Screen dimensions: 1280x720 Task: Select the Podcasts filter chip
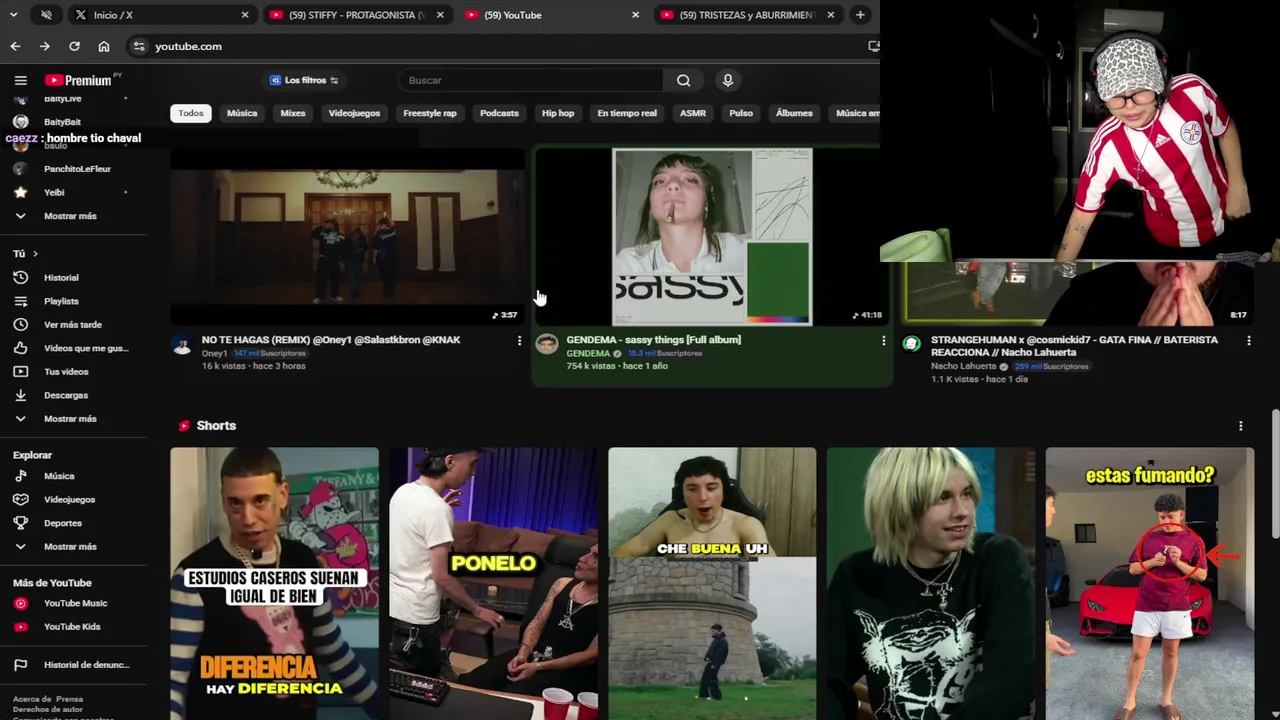pos(499,113)
